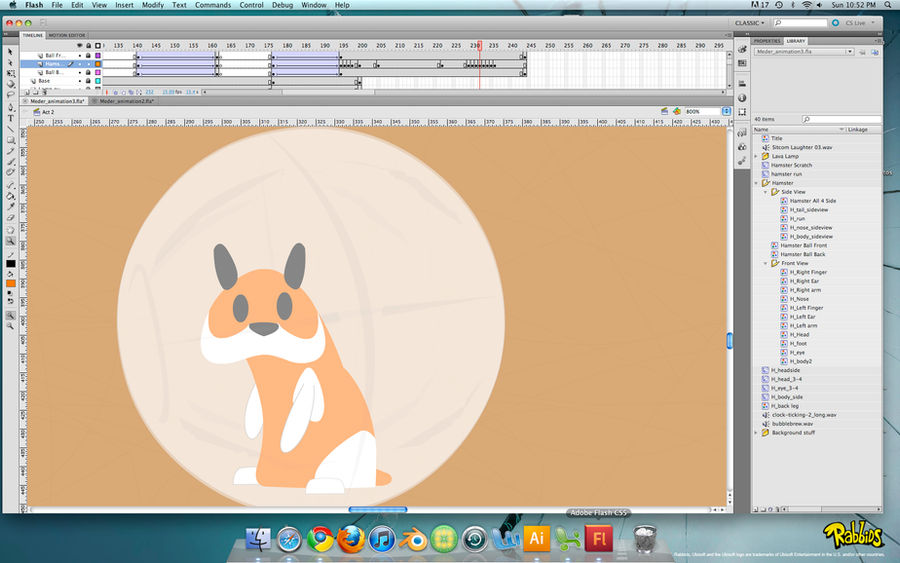Launch Firefox from Dock
This screenshot has height=563, width=900.
pos(351,539)
